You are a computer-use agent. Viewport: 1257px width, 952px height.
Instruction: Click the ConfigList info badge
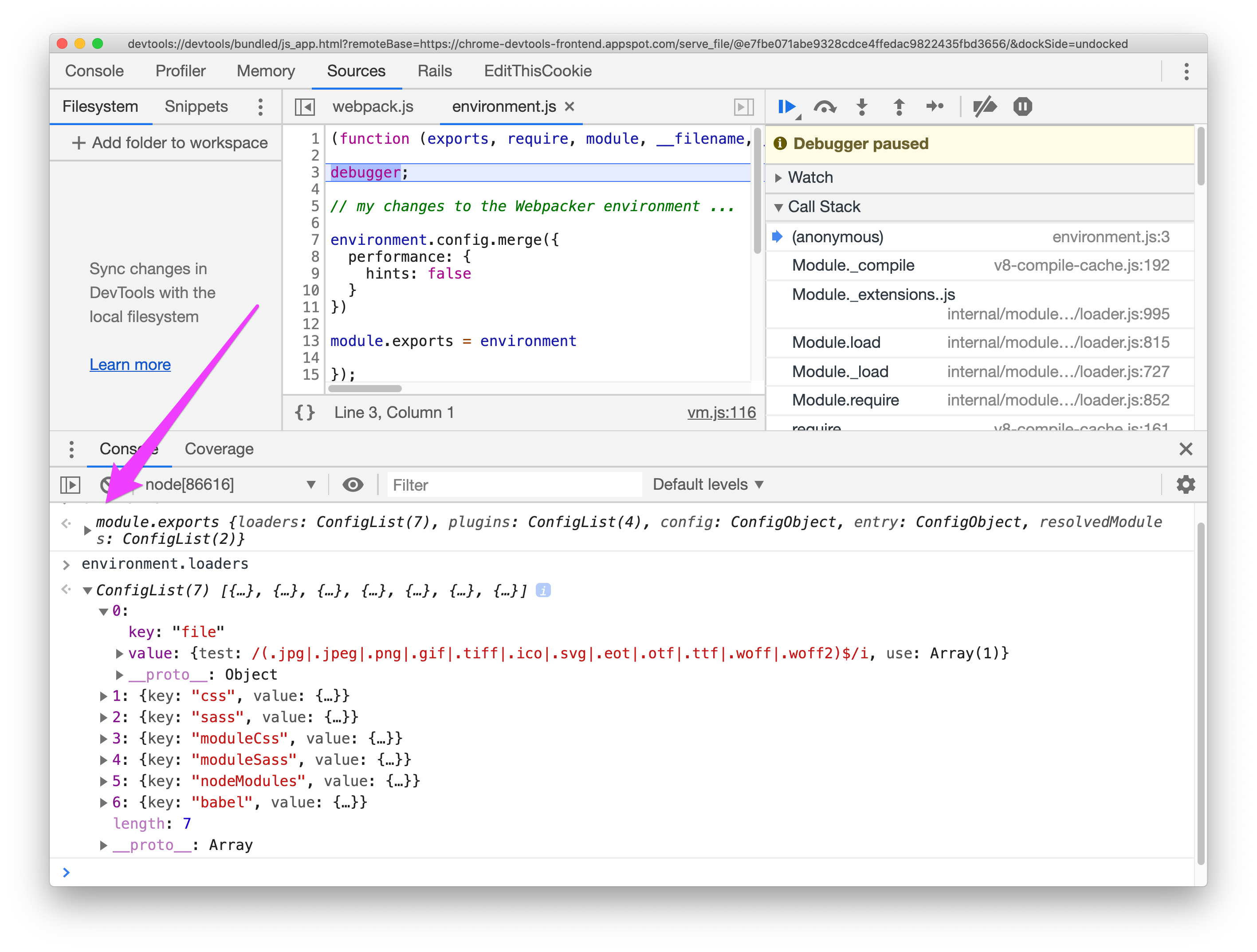point(543,590)
